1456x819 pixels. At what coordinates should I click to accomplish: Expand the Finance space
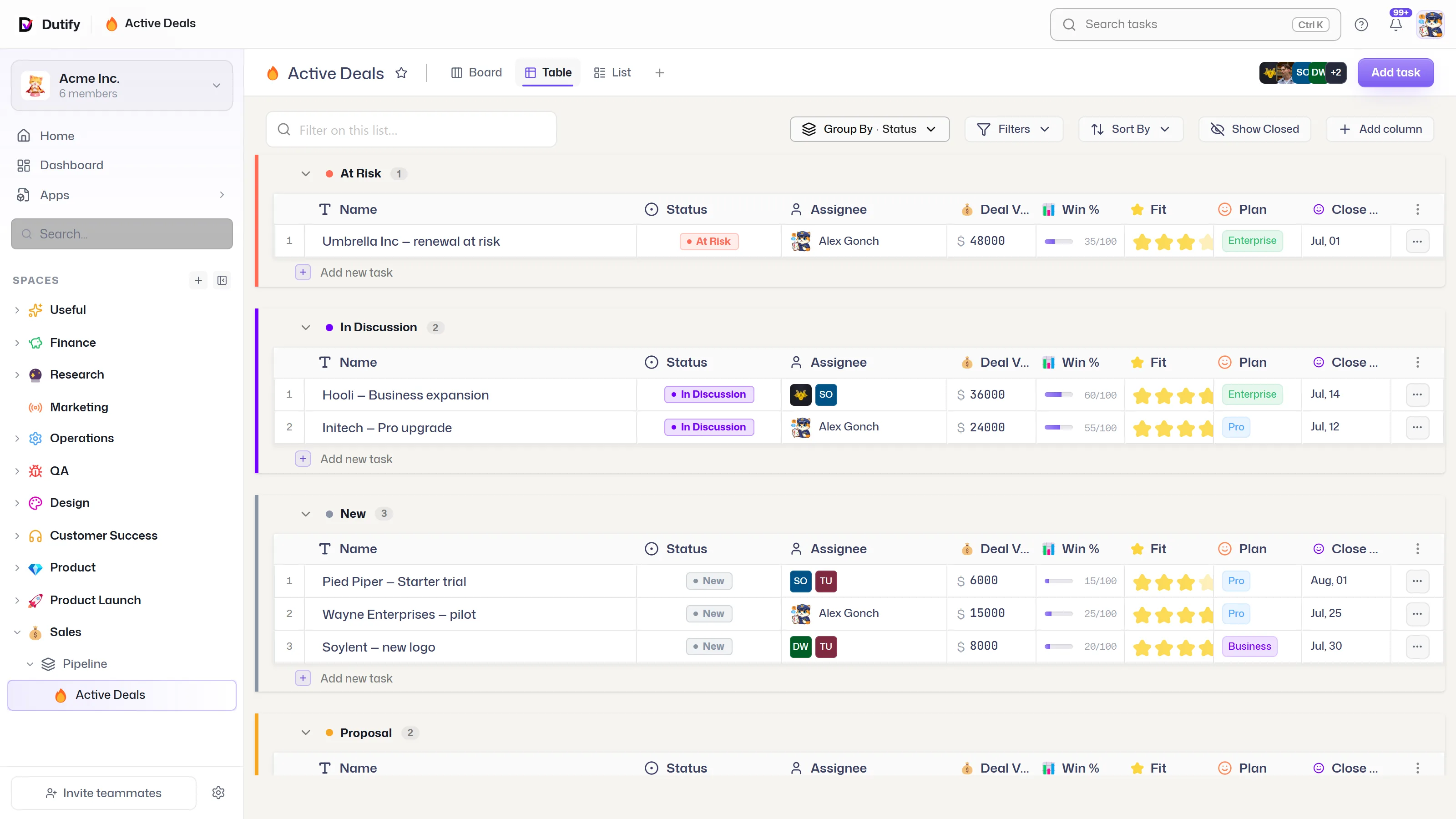[x=17, y=343]
